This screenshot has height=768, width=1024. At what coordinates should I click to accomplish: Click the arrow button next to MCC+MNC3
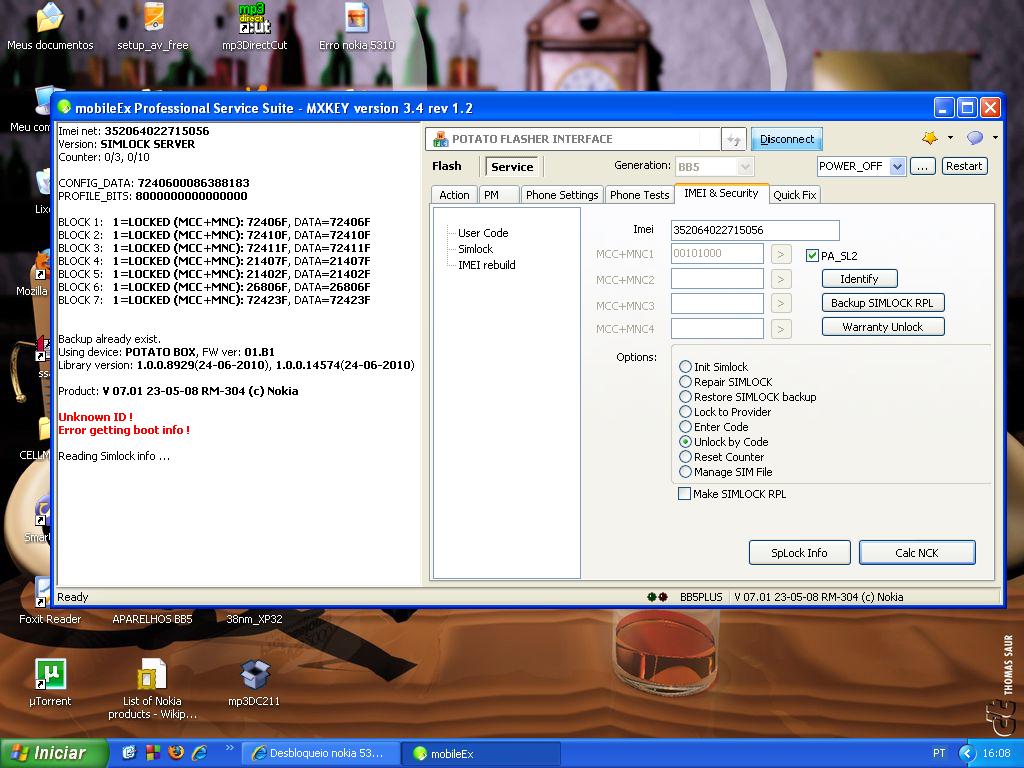tap(781, 304)
